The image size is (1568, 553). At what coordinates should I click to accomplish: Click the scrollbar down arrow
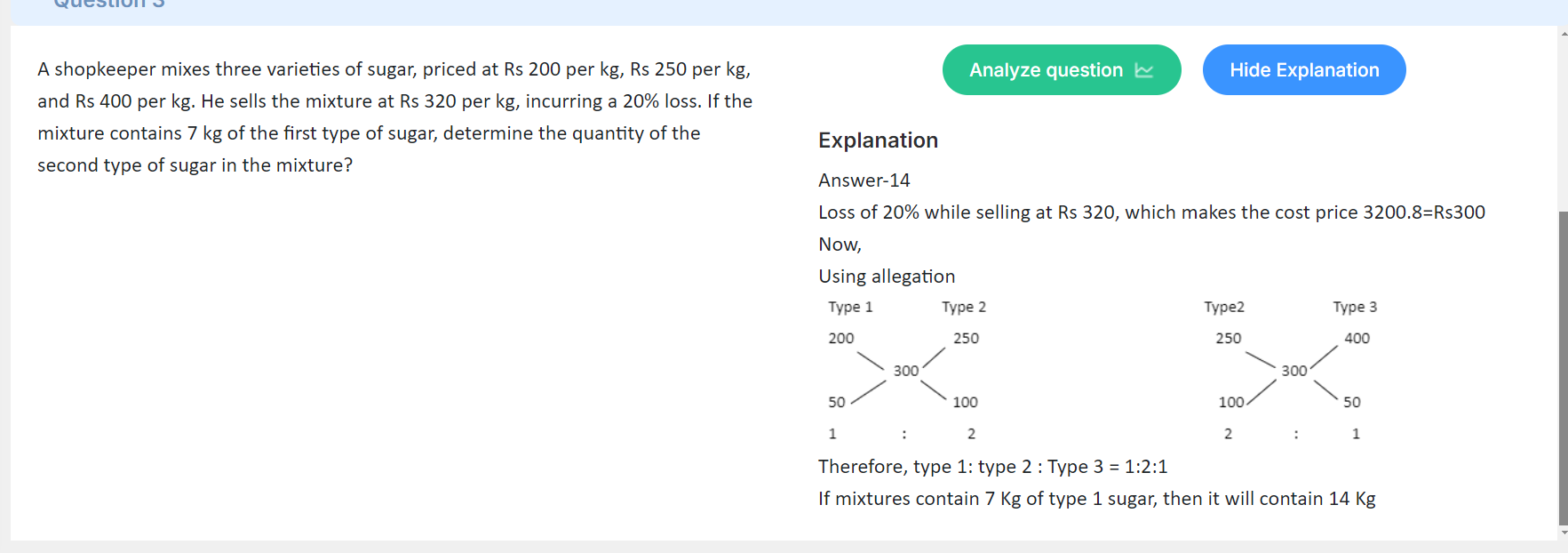point(1564,533)
